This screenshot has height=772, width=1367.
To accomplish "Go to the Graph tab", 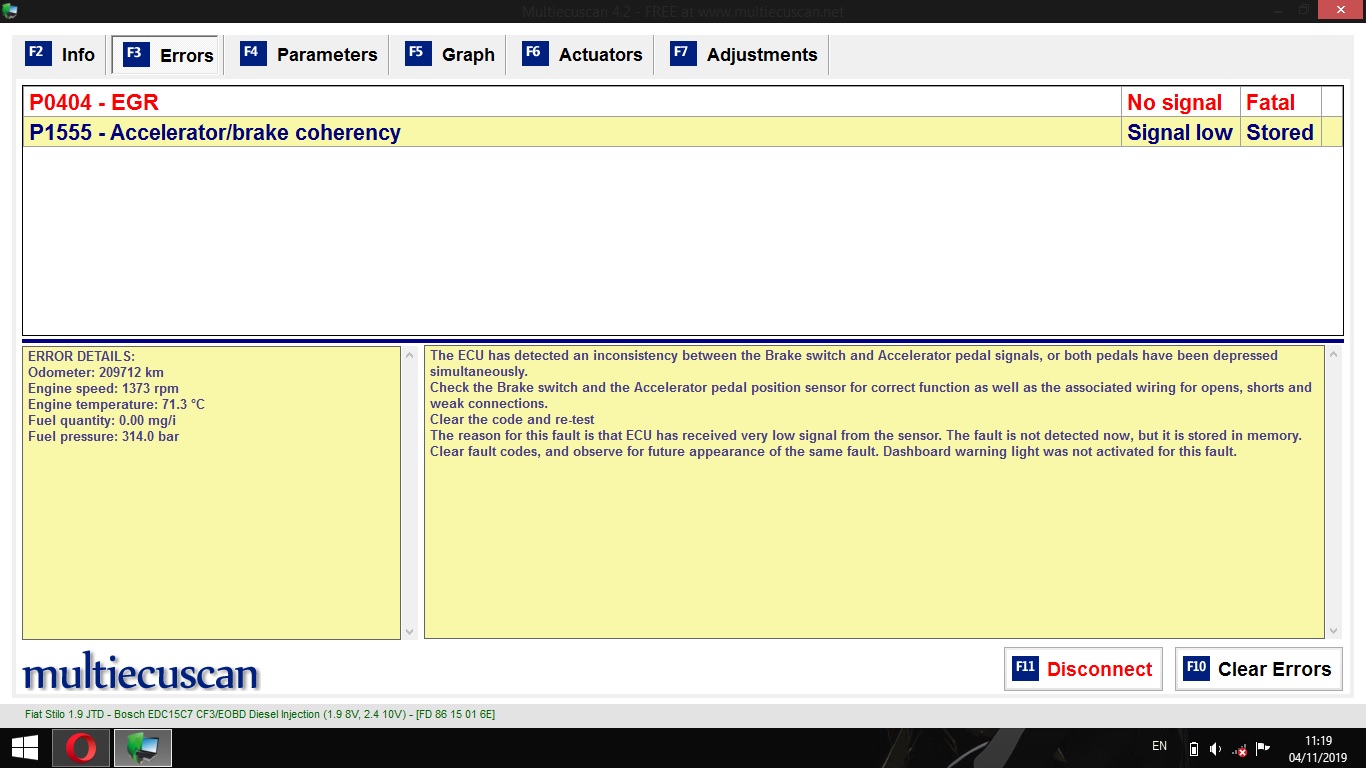I will click(x=450, y=55).
